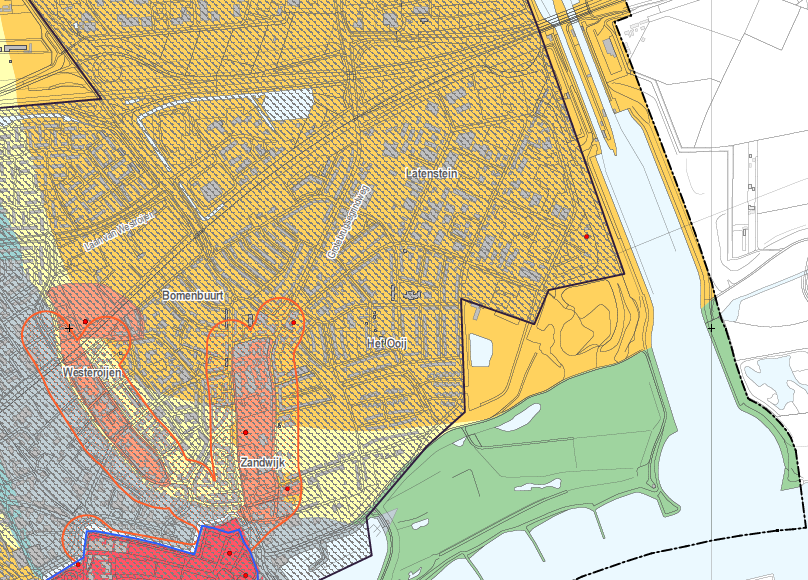808x580 pixels.
Task: Click the red dot below Zandwijk label
Action: tap(286, 489)
